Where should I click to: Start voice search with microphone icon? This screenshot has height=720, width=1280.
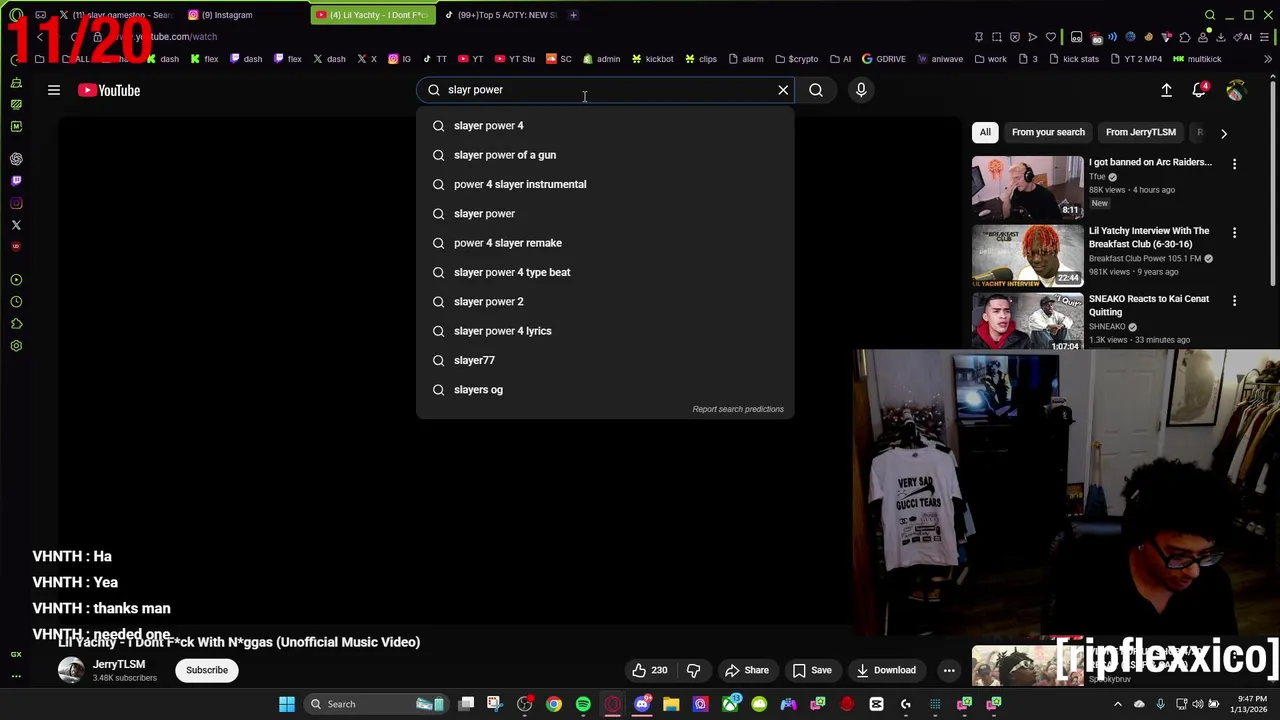pos(861,90)
